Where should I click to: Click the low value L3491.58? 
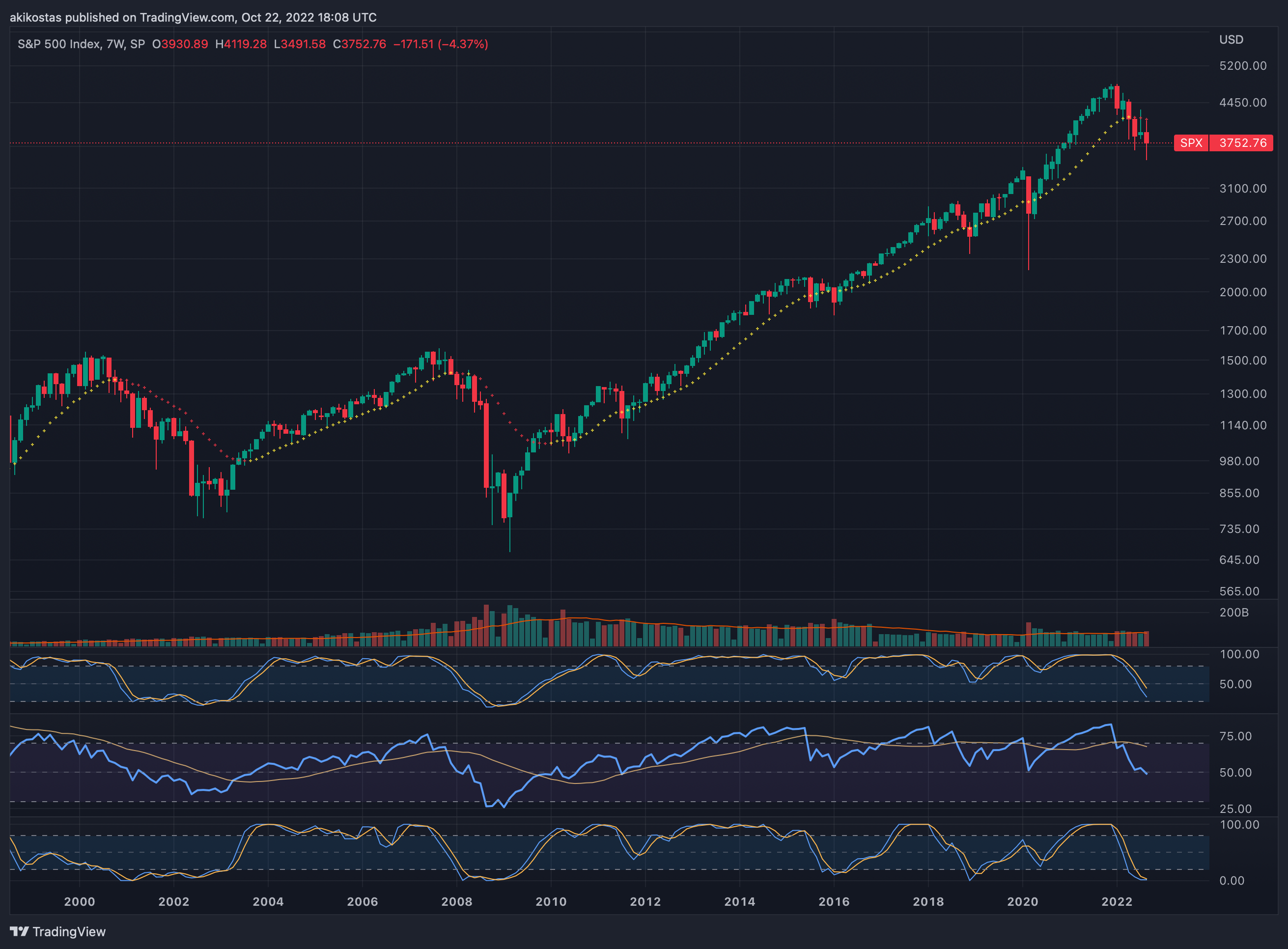pos(300,44)
